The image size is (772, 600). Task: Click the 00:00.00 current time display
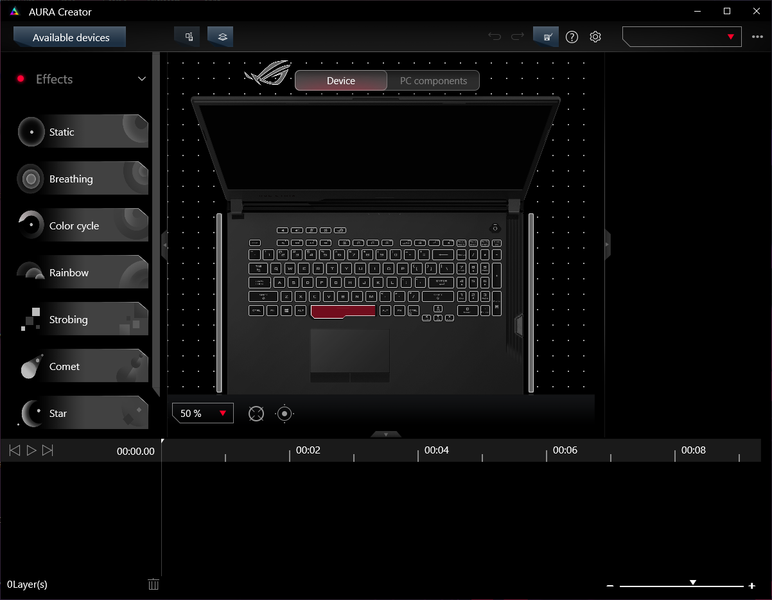pyautogui.click(x=135, y=451)
